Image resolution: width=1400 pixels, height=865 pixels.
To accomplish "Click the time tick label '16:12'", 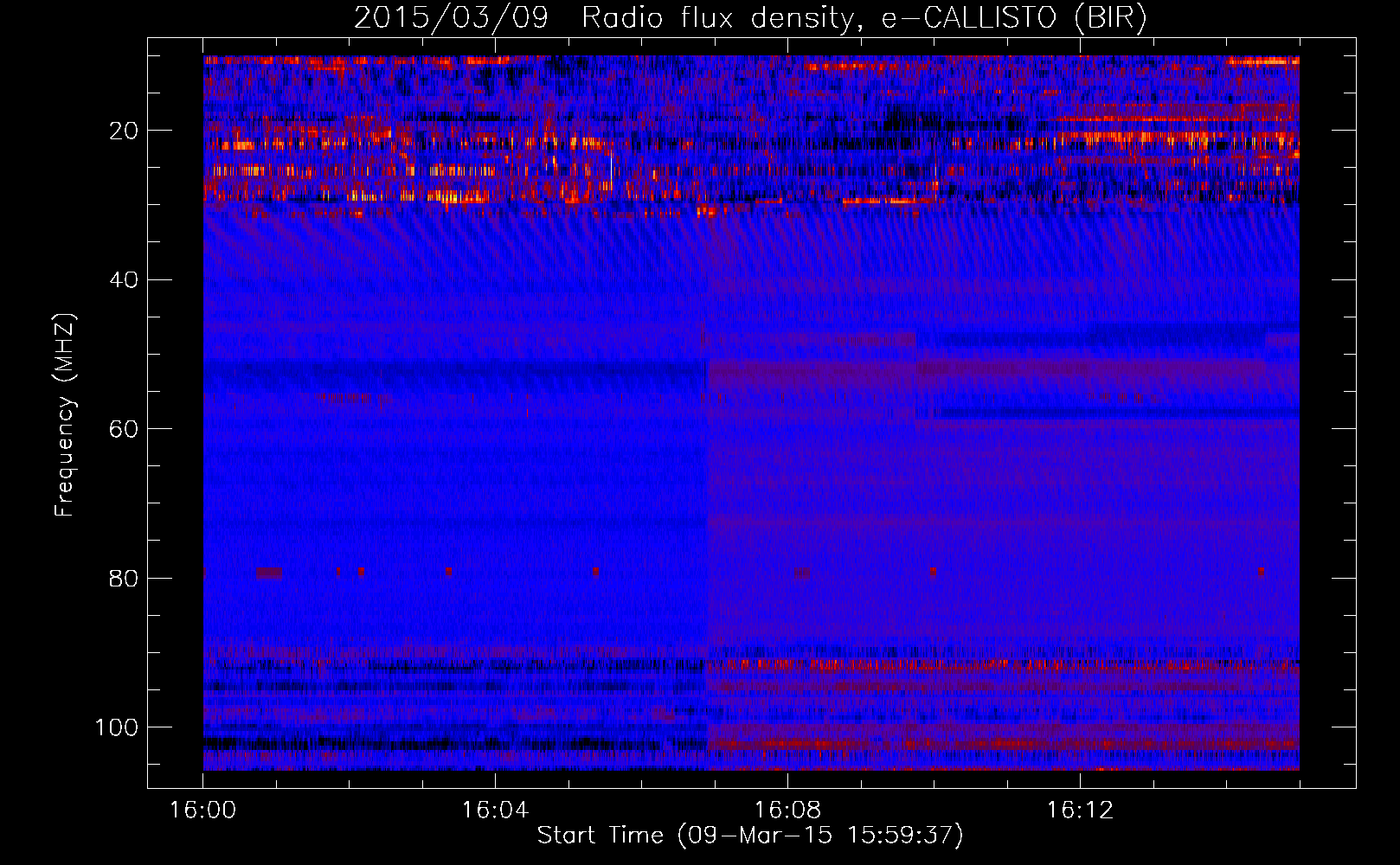I will (x=1080, y=811).
